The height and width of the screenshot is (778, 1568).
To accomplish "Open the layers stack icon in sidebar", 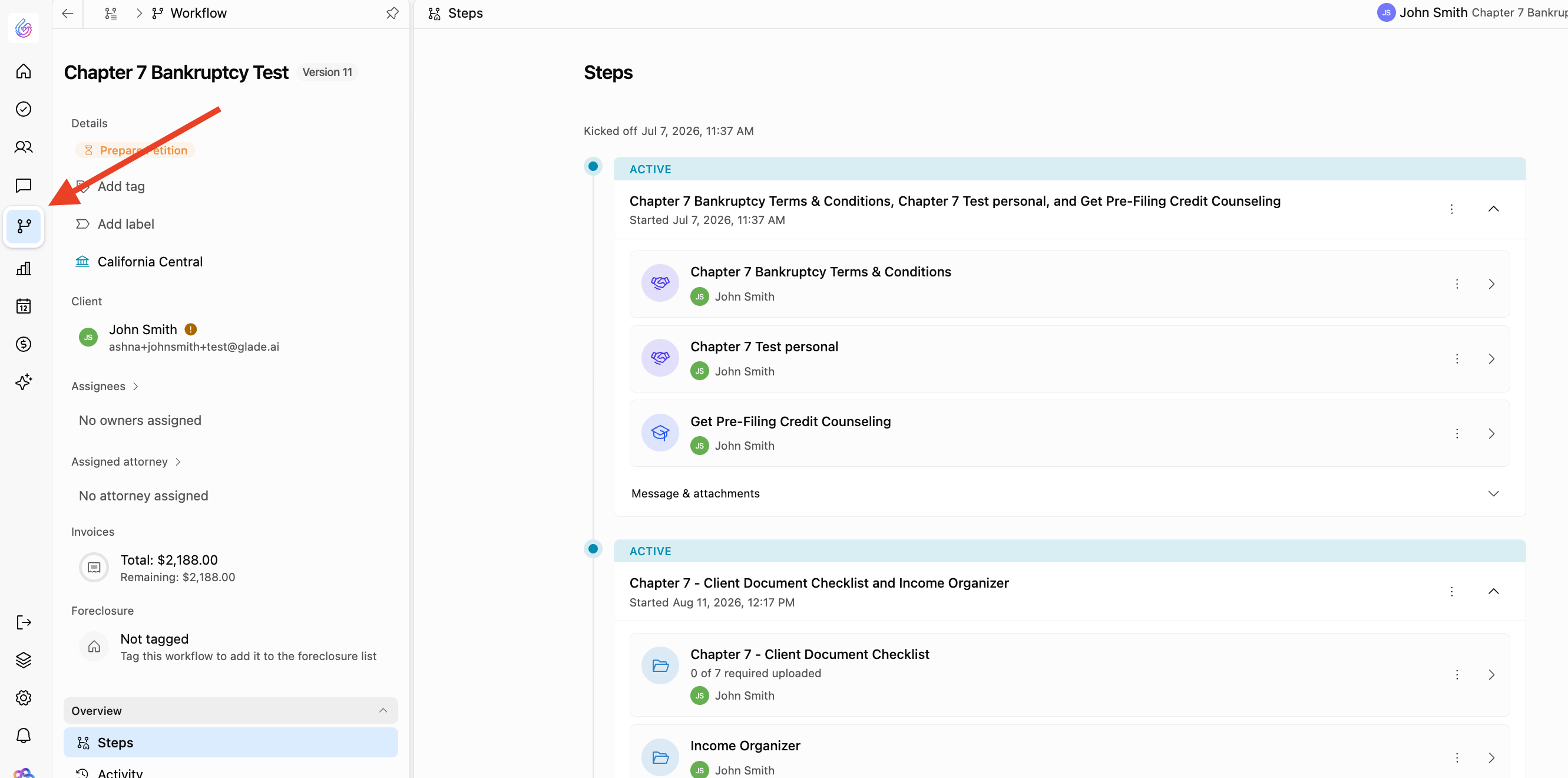I will point(23,660).
